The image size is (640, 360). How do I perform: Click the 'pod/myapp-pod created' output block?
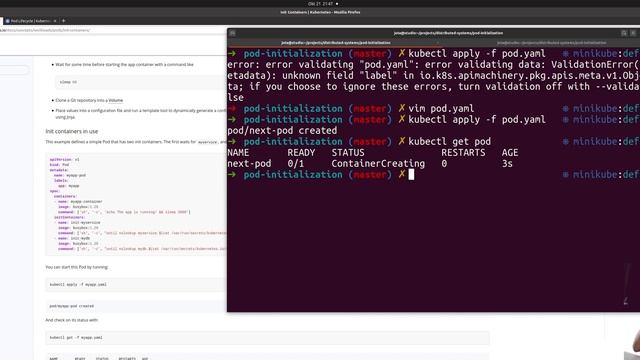(136, 306)
